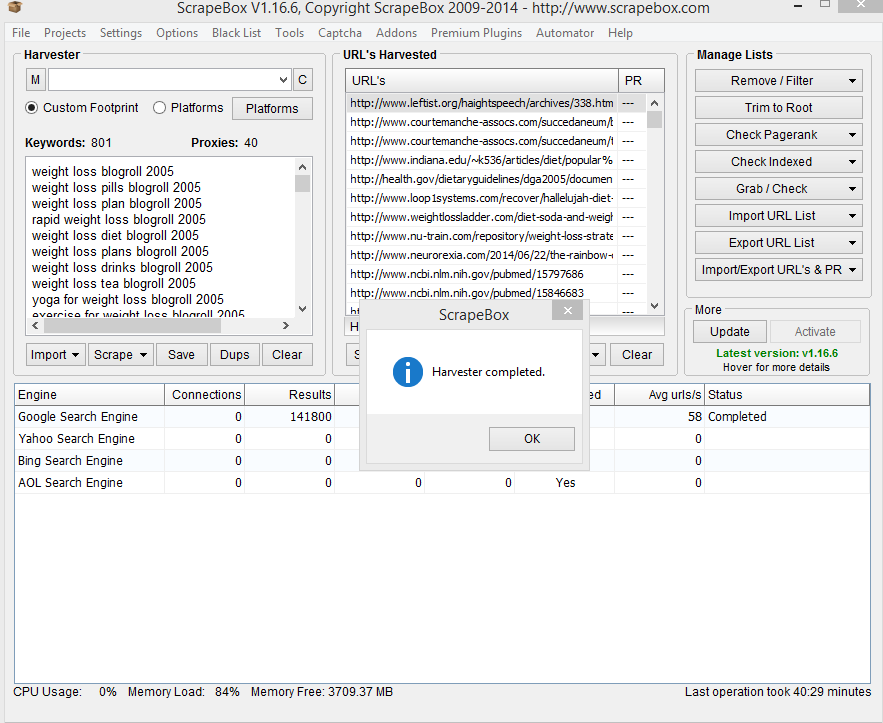Click the C button beside footprint field
The height and width of the screenshot is (723, 883).
(x=302, y=80)
